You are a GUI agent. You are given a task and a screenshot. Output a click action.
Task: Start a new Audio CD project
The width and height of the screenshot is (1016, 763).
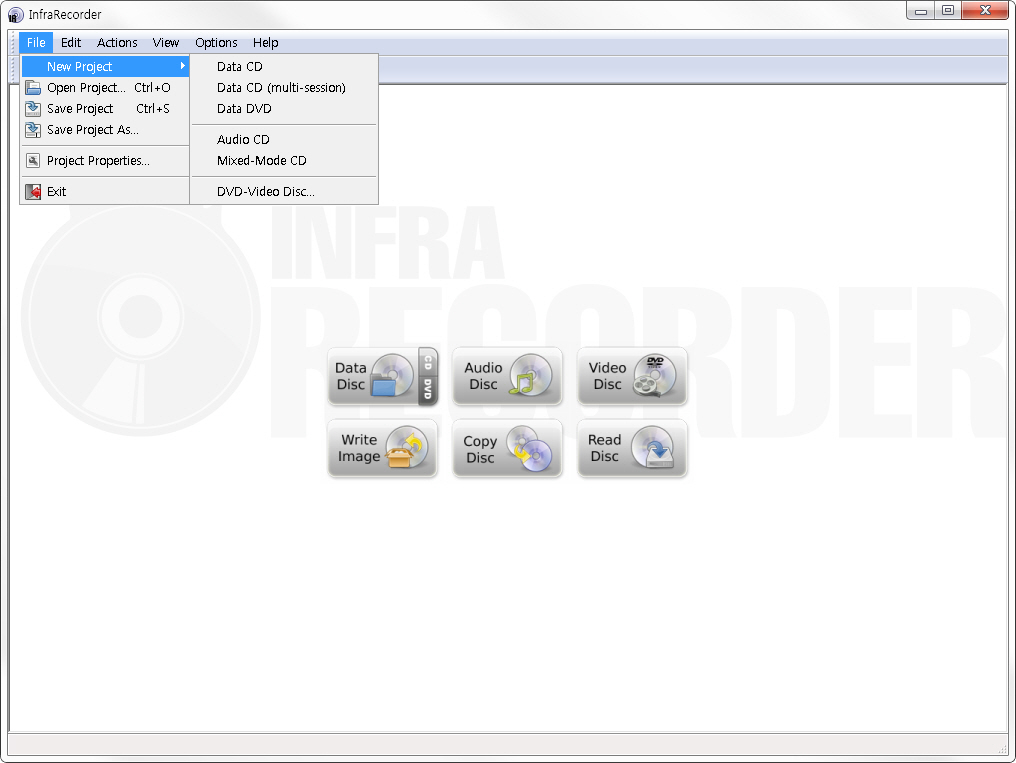pyautogui.click(x=284, y=139)
